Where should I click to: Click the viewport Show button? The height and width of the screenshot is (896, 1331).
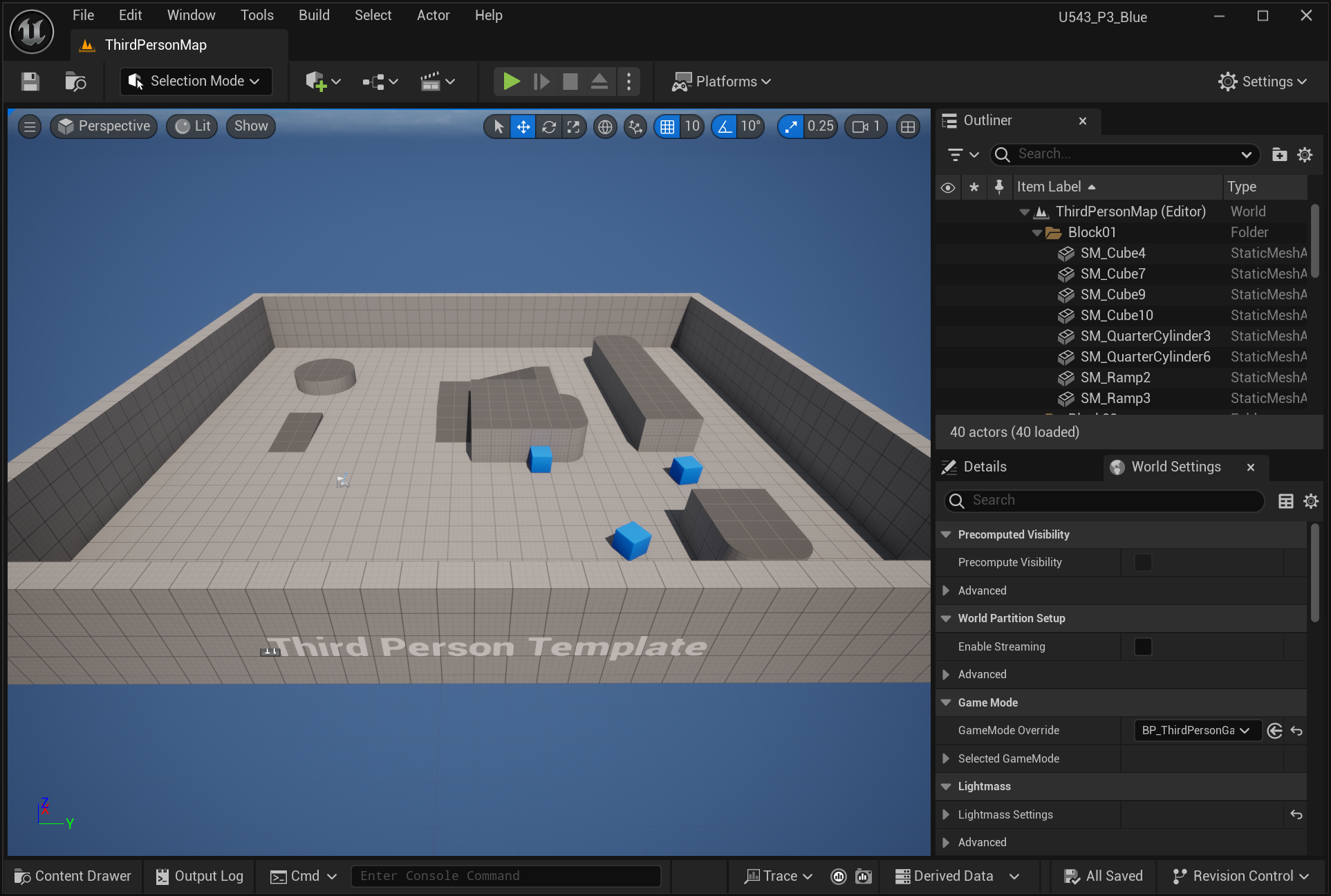251,127
